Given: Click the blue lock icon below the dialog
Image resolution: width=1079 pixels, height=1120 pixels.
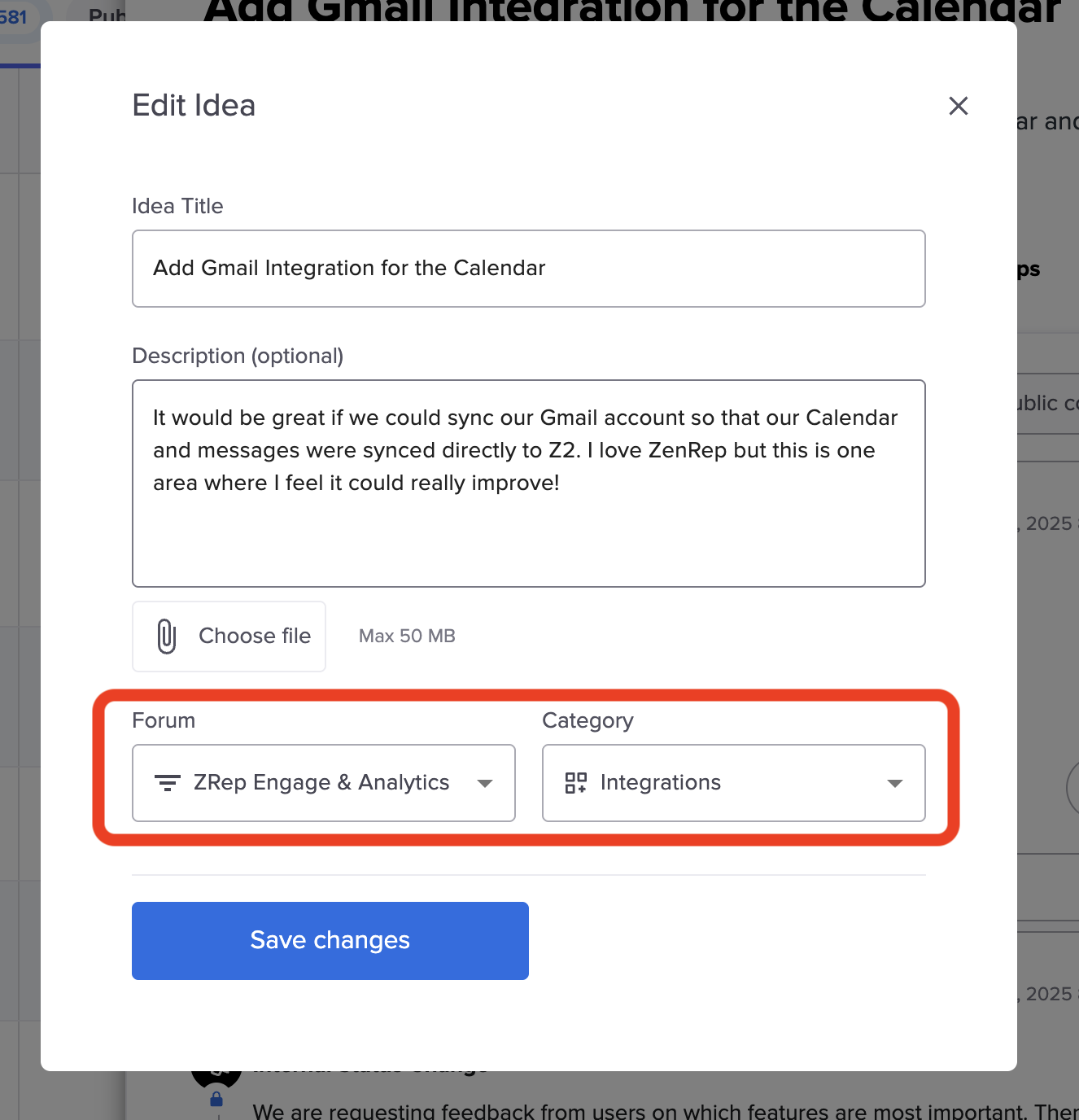Looking at the screenshot, I should (x=216, y=1100).
